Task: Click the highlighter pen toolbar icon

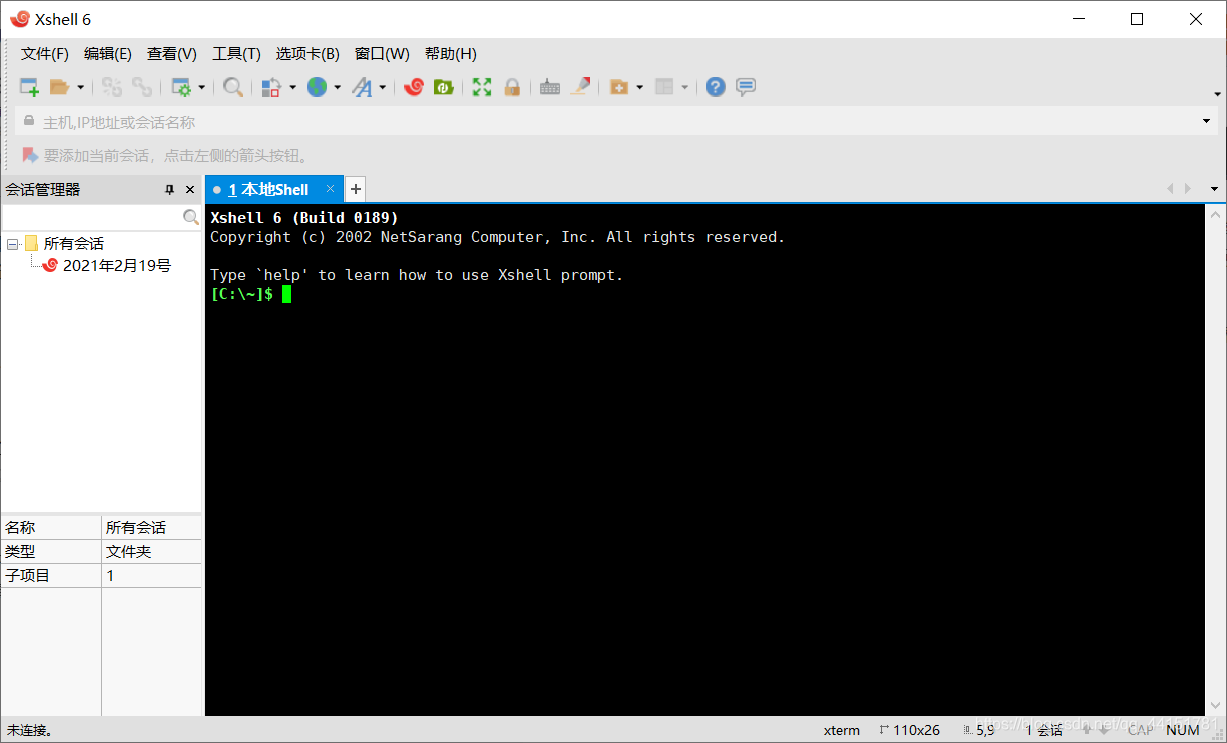Action: click(x=580, y=87)
